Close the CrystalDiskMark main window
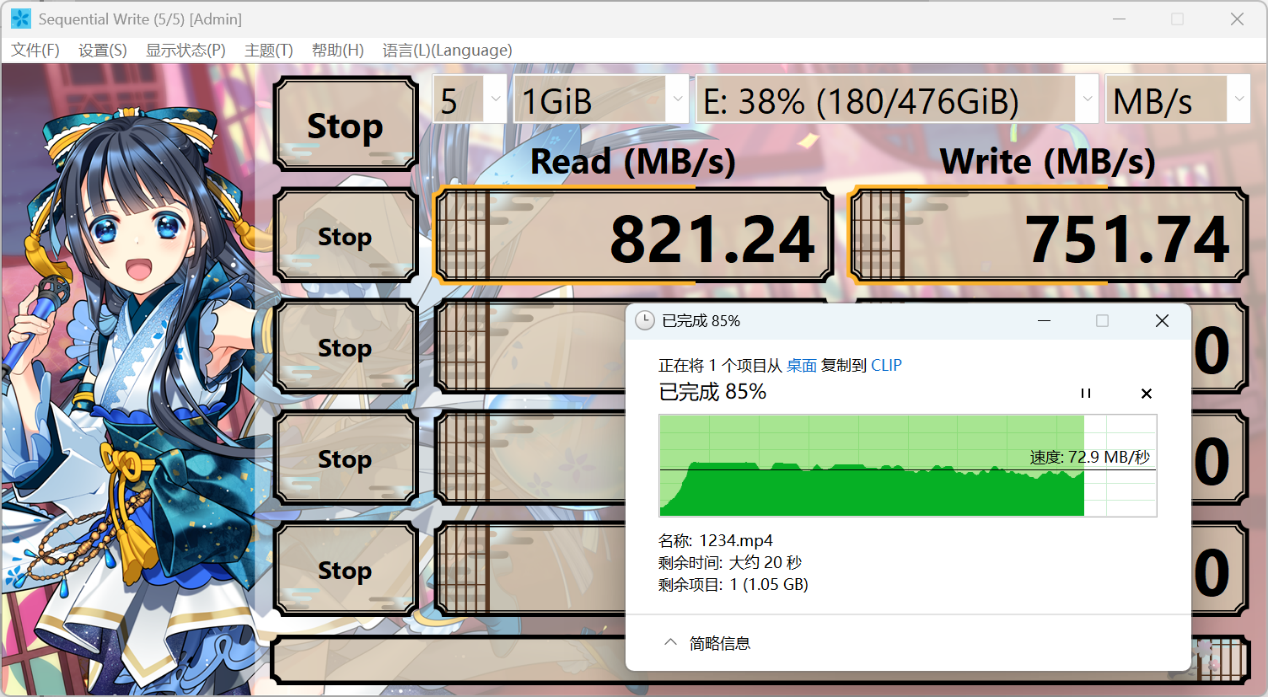 (x=1237, y=19)
